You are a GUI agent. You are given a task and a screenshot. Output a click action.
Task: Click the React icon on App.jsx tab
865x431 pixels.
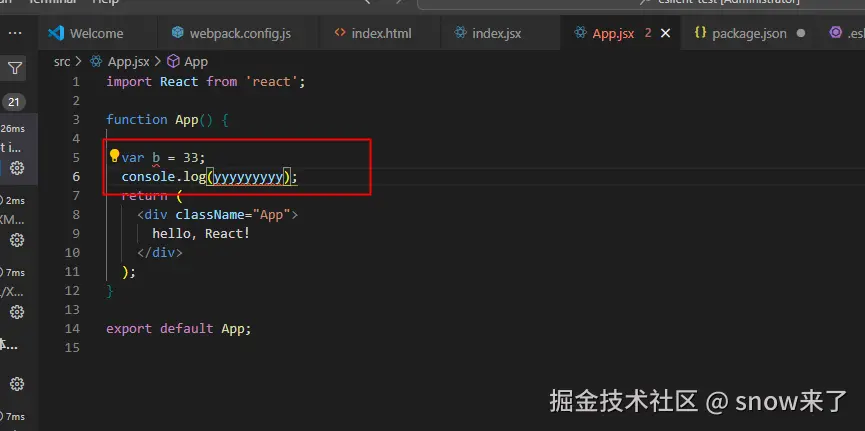pos(580,33)
